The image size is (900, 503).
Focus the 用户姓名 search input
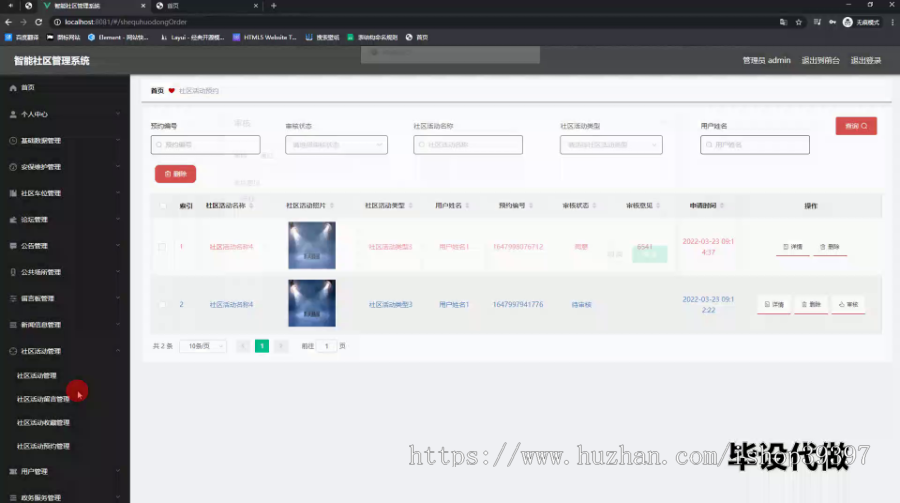tap(755, 145)
